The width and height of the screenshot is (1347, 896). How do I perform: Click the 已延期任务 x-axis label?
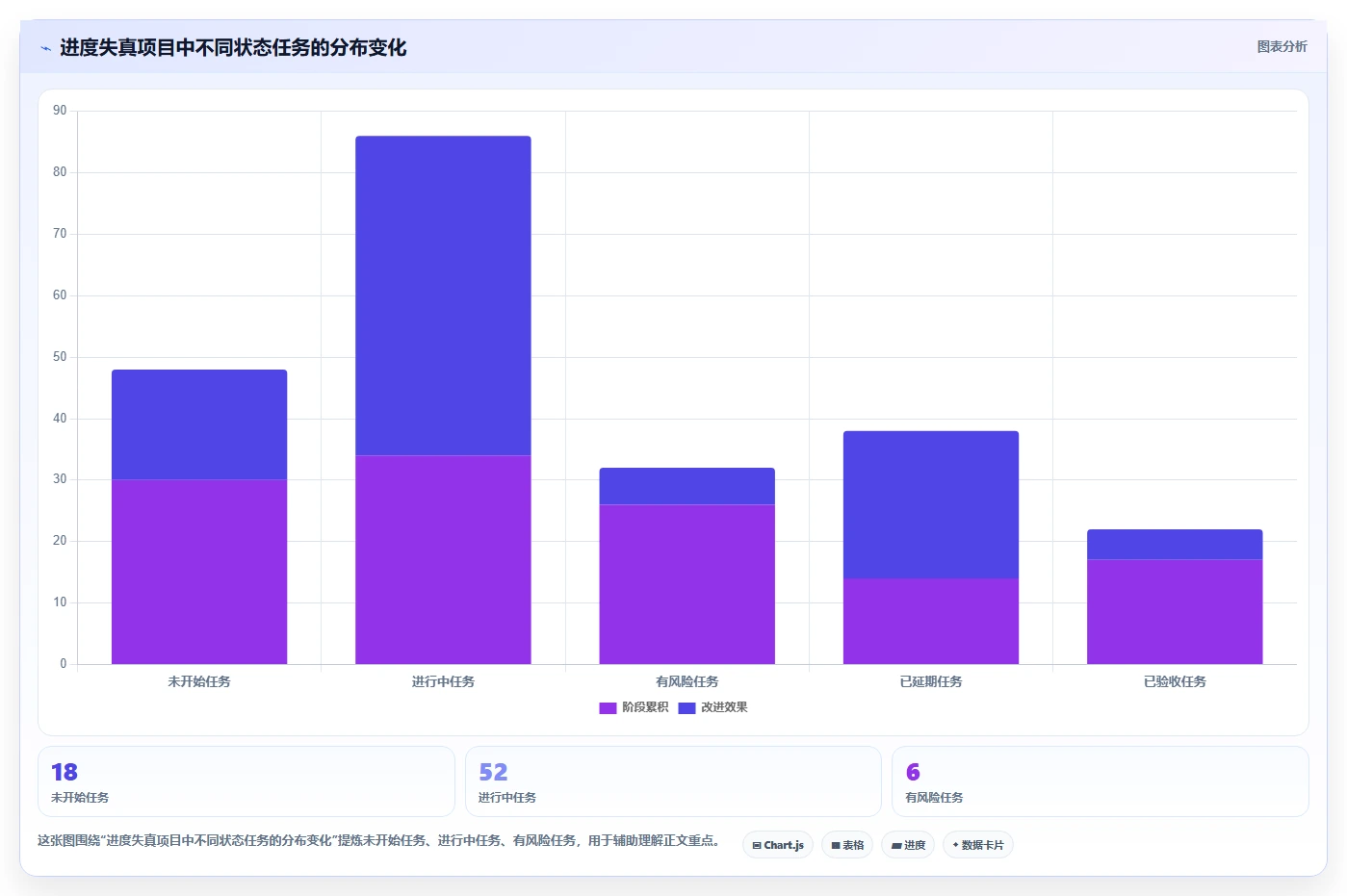click(x=931, y=681)
